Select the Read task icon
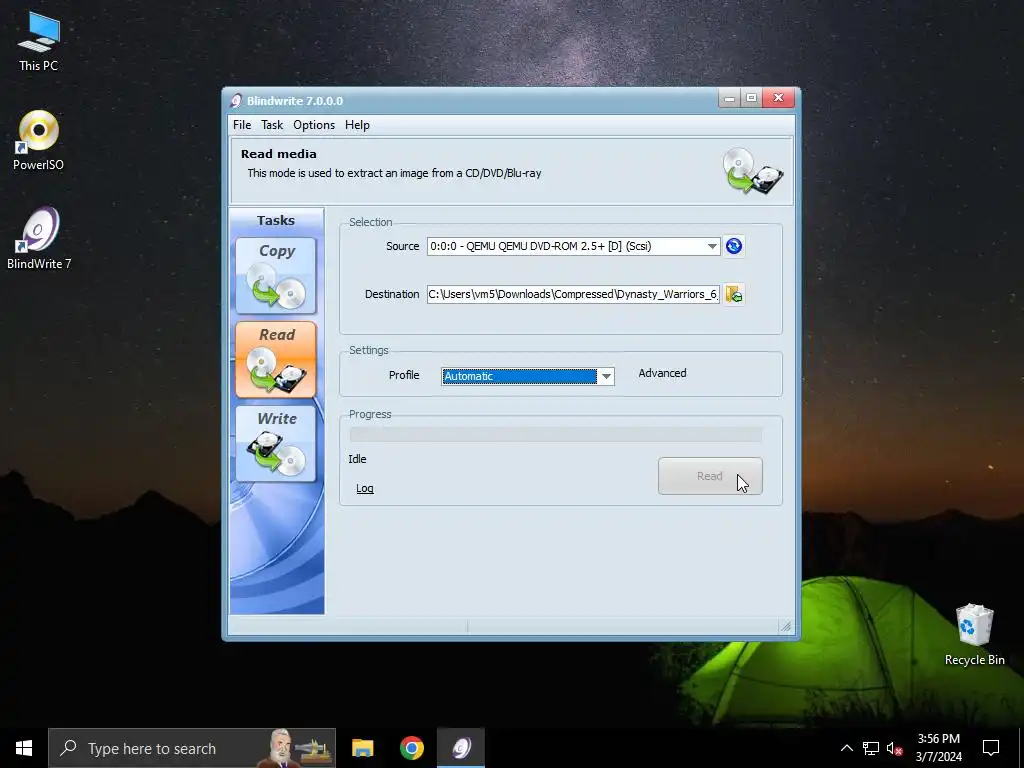Screen dimensions: 1024x768 pyautogui.click(x=276, y=359)
